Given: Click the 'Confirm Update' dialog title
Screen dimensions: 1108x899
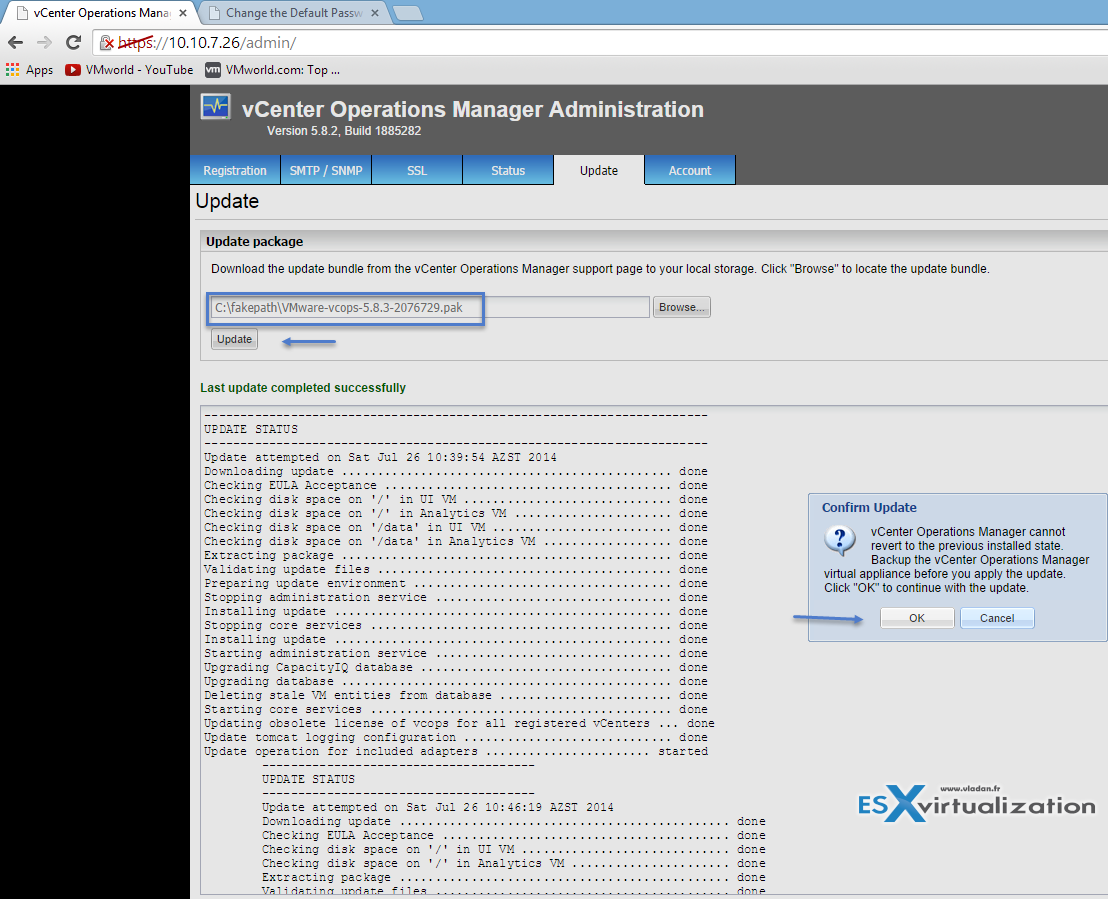Looking at the screenshot, I should [x=868, y=507].
